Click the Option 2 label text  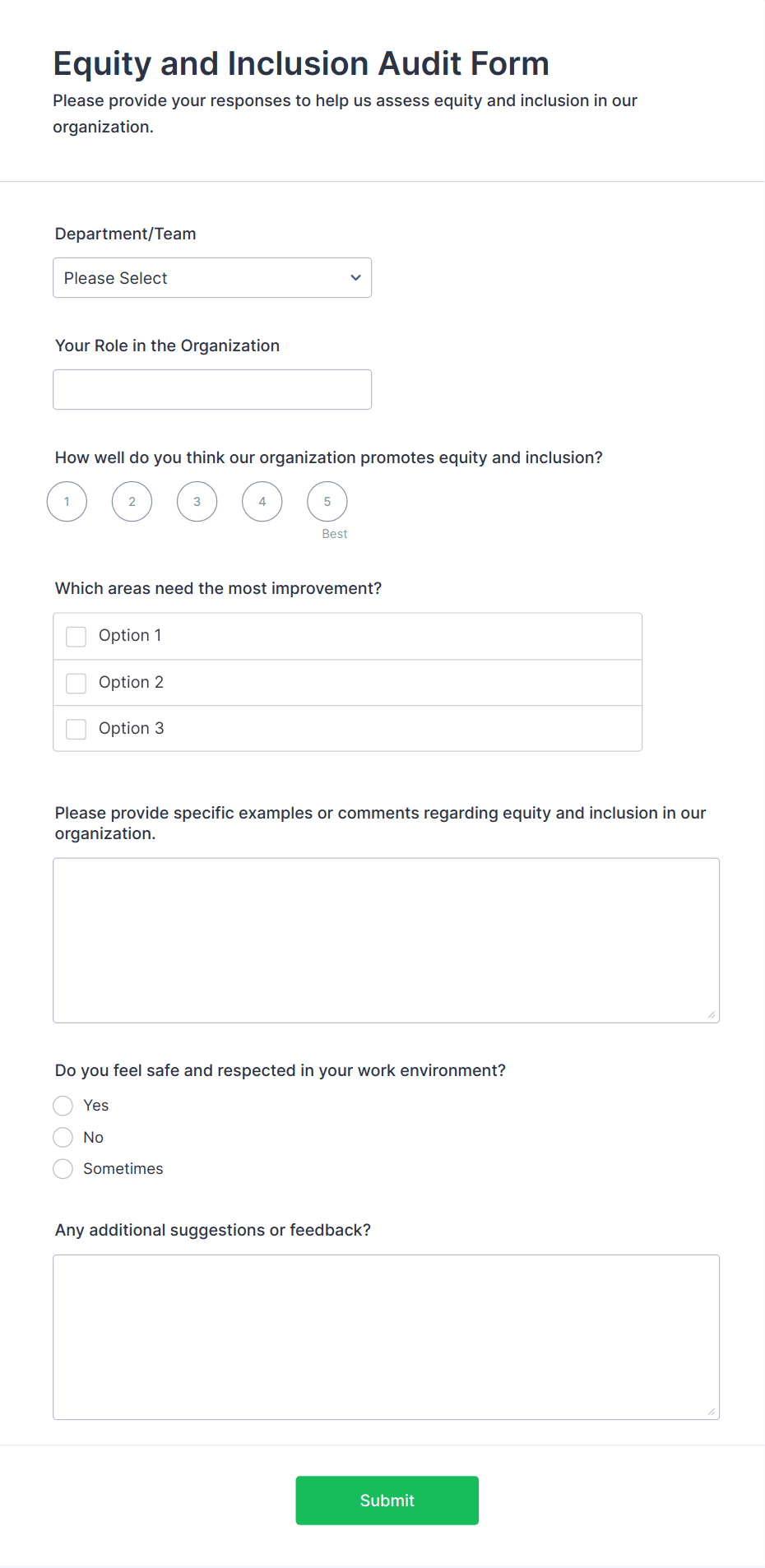(131, 682)
